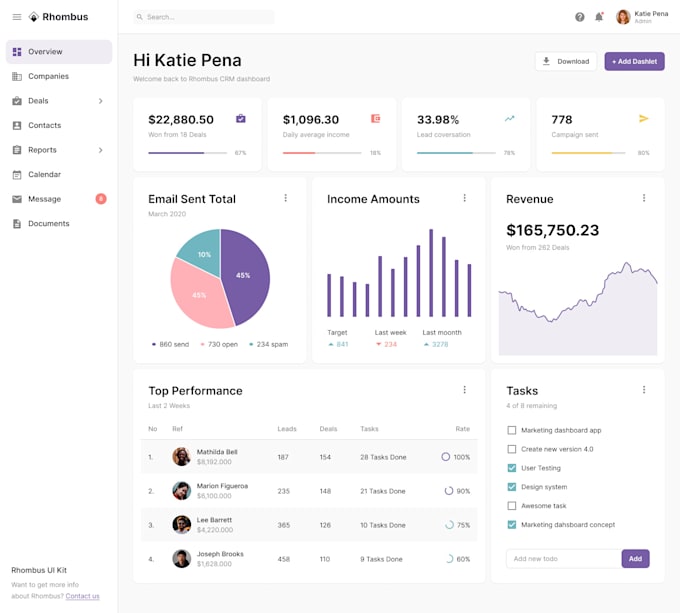The image size is (680, 613).
Task: Follow the Contact us link
Action: point(82,596)
